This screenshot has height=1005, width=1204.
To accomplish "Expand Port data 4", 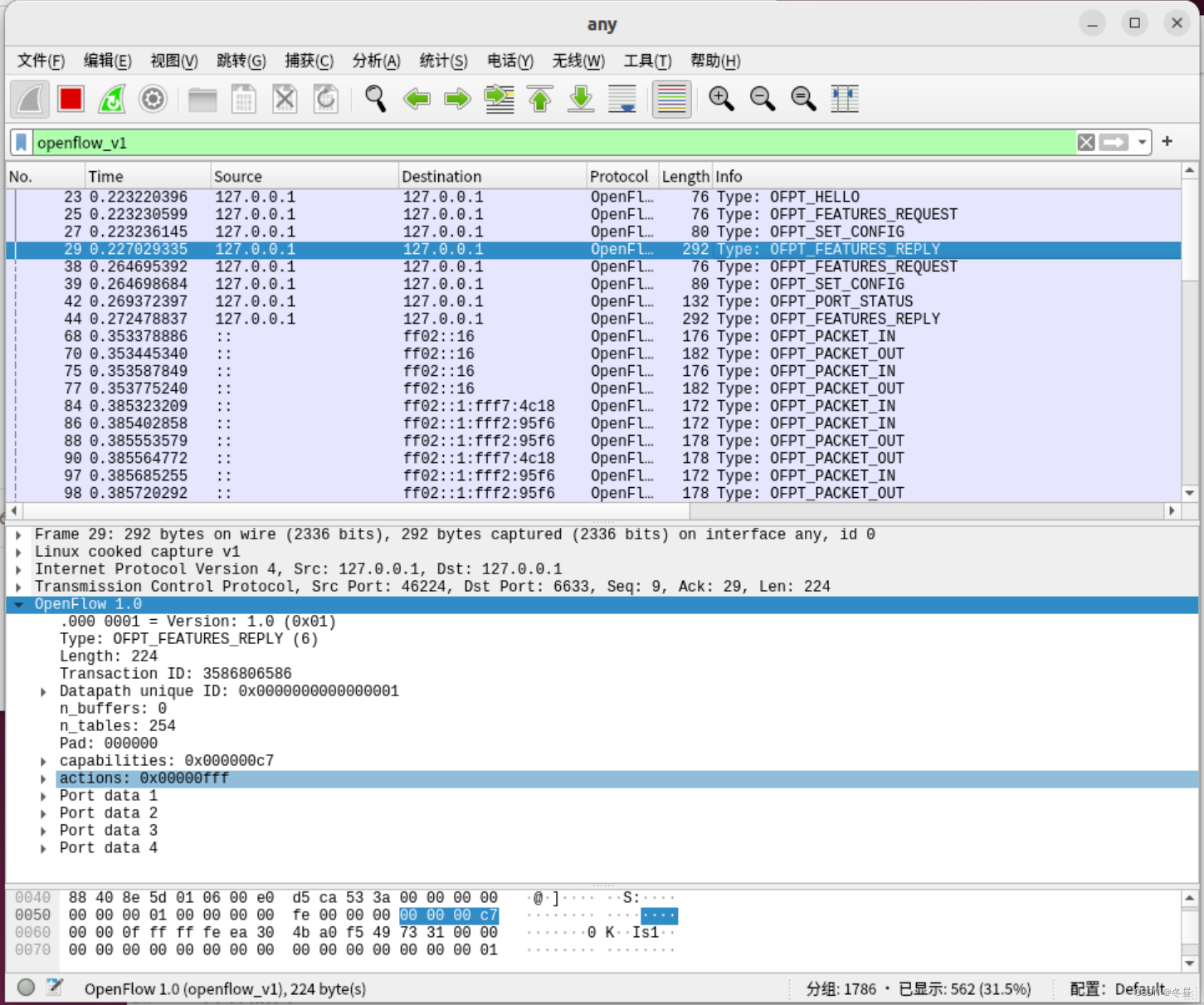I will coord(43,849).
